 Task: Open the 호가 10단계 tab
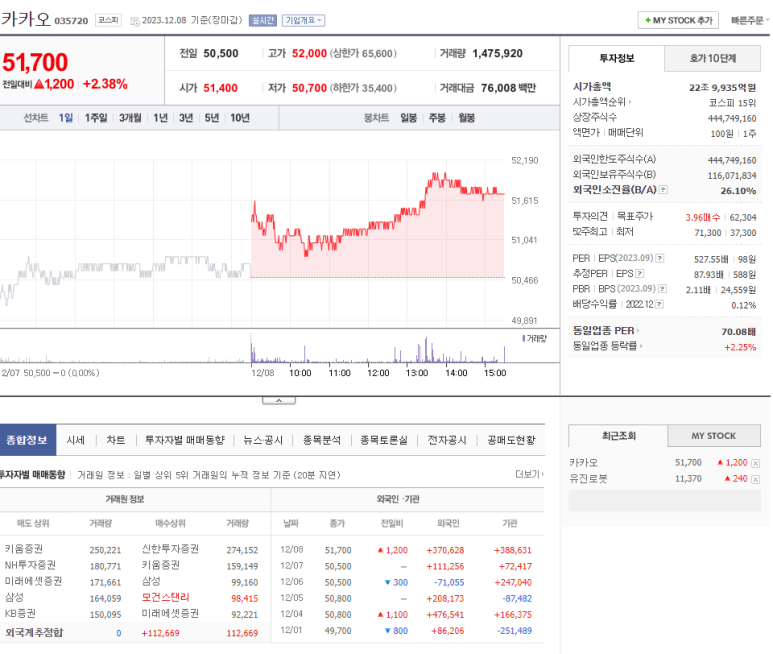(x=712, y=59)
